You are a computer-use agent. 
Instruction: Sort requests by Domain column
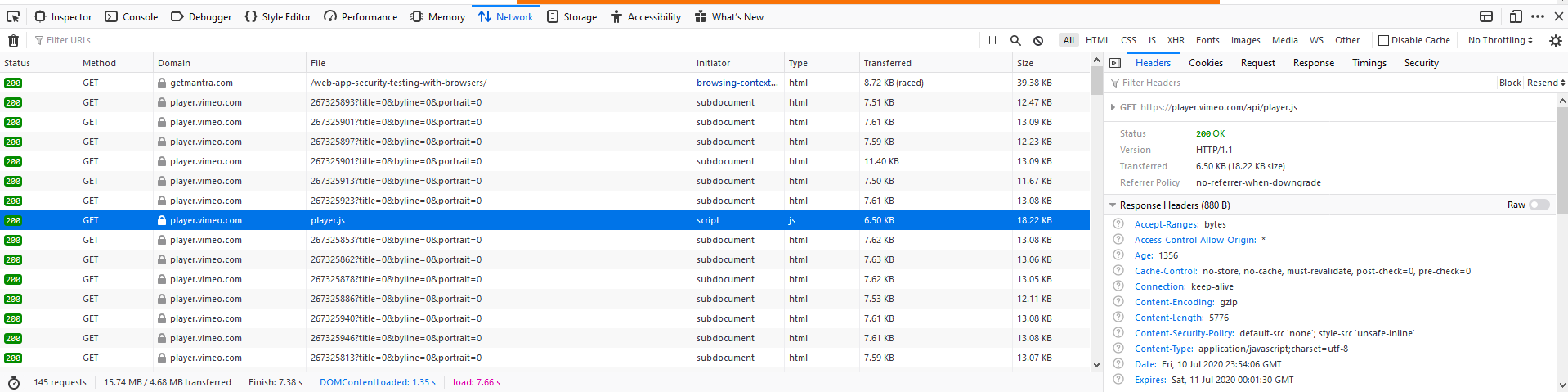point(230,63)
